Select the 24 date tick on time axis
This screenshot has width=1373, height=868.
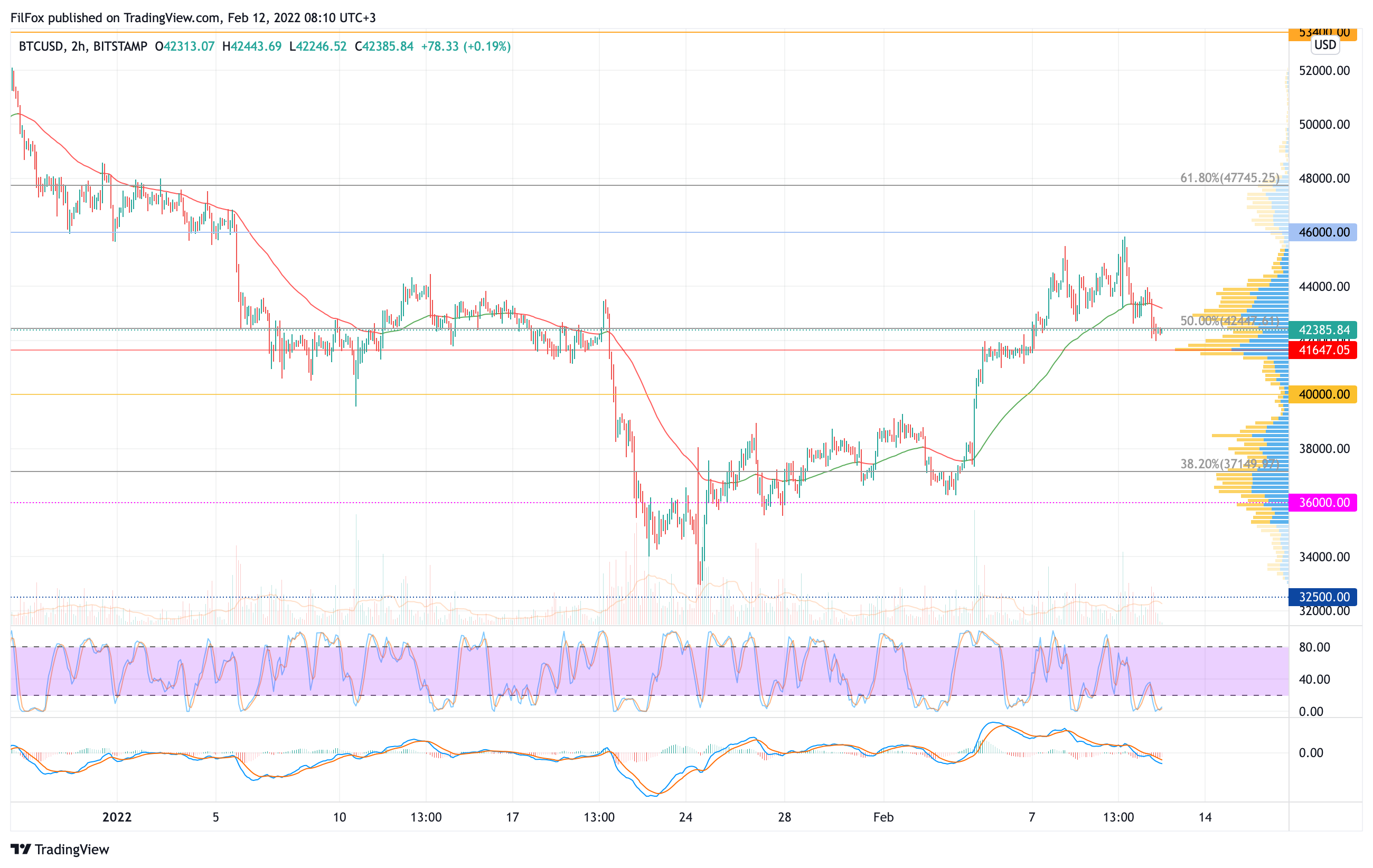click(685, 817)
